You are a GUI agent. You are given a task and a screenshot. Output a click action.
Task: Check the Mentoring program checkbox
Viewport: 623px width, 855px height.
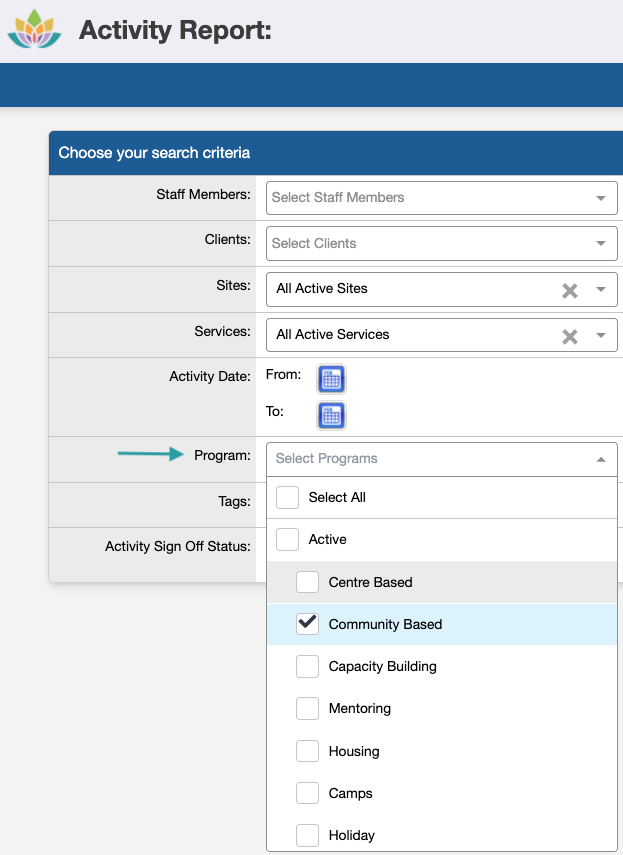307,708
